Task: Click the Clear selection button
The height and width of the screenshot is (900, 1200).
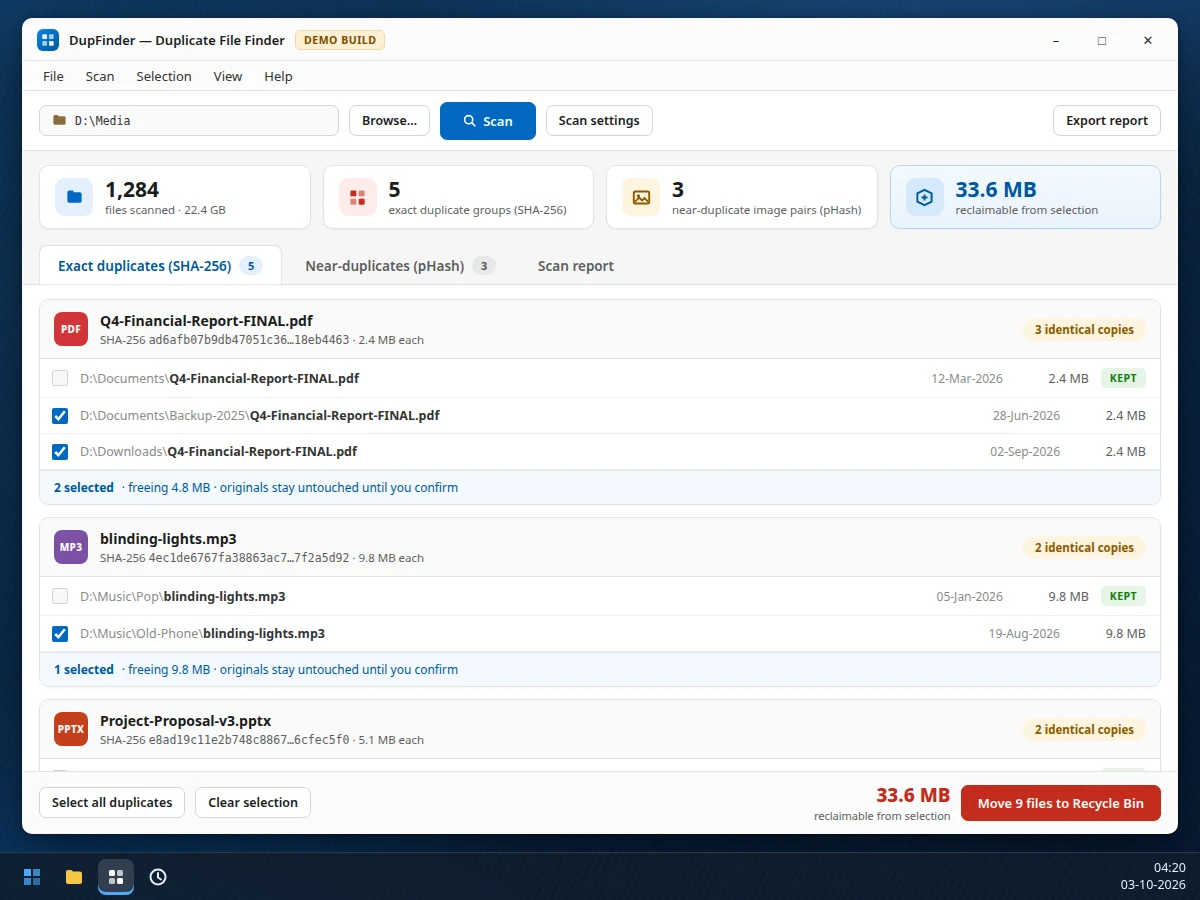Action: (253, 802)
